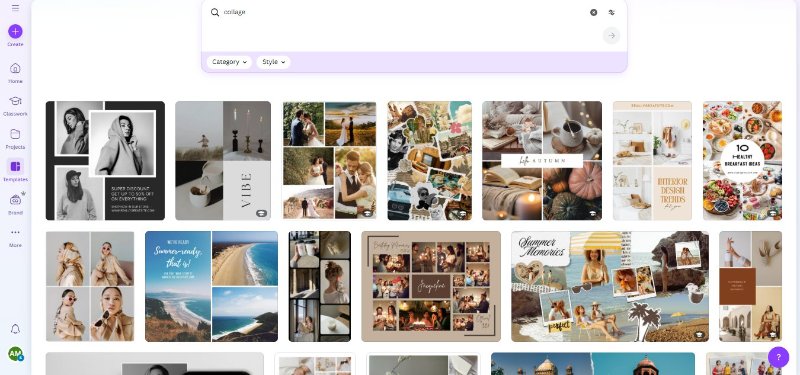Open the Birthday Memories party collage
800x375 pixels.
pos(431,286)
